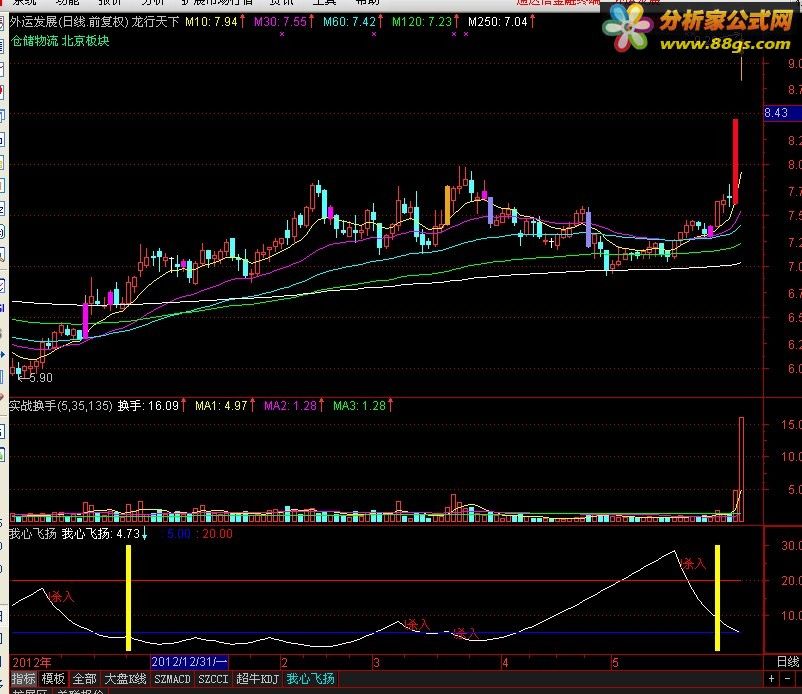Image resolution: width=802 pixels, height=694 pixels.
Task: Click the blue 5.00 threshold value
Action: click(179, 534)
